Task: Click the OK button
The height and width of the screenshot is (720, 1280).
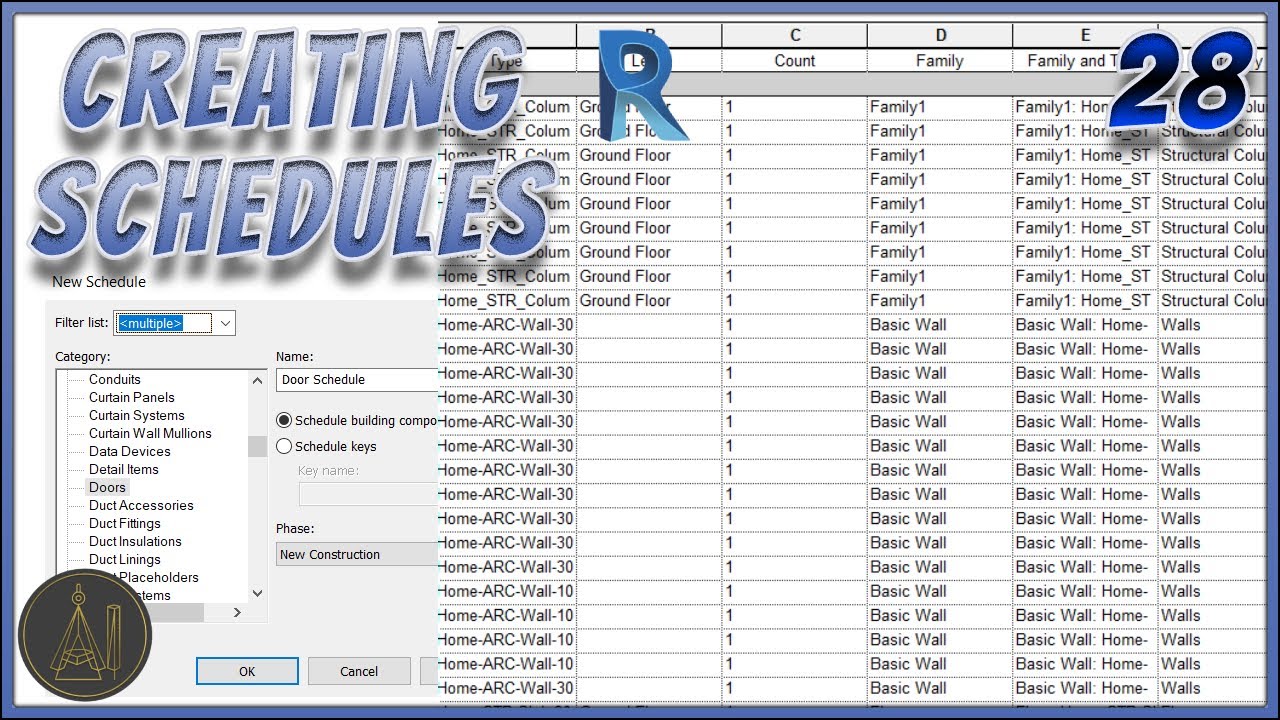Action: click(247, 671)
